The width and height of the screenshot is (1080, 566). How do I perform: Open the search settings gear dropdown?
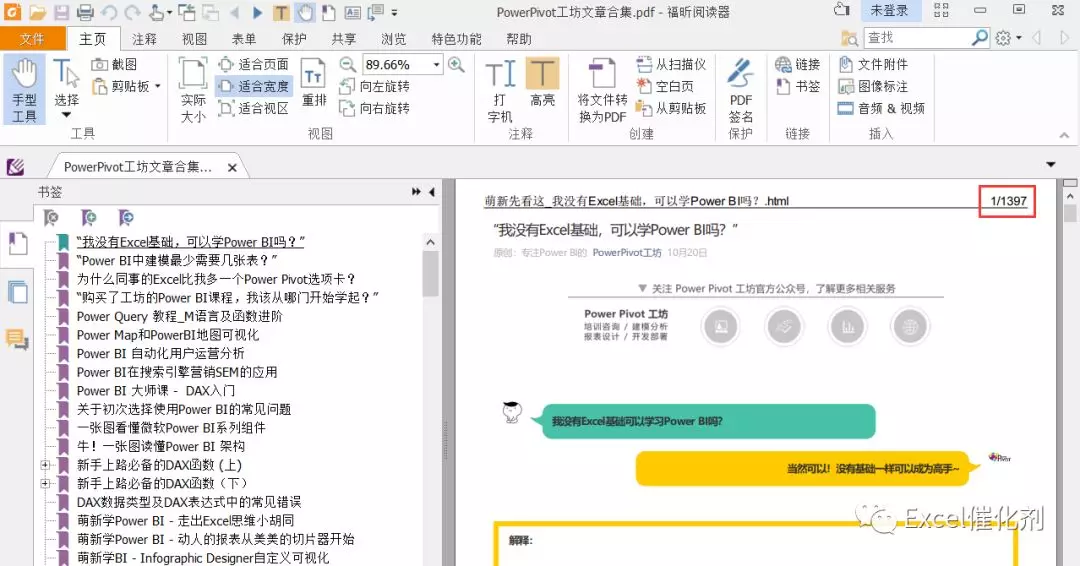1008,38
